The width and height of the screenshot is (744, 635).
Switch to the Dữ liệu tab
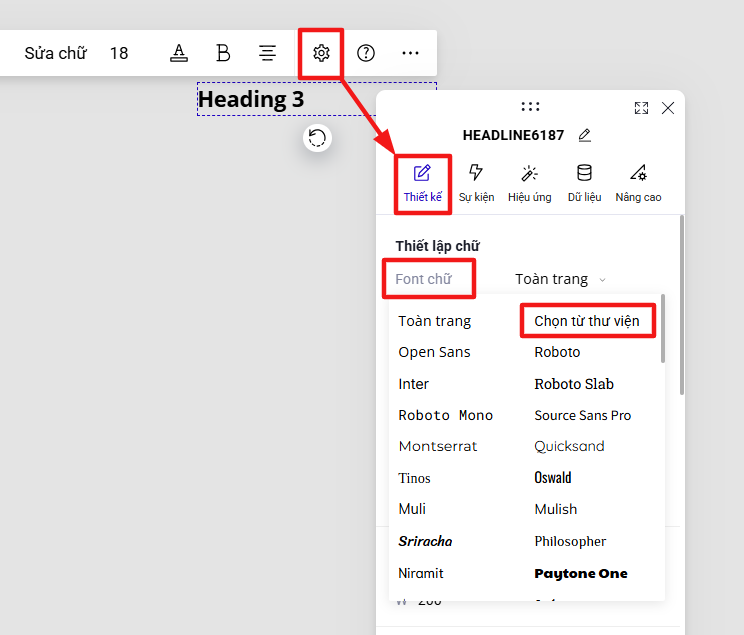(x=585, y=184)
